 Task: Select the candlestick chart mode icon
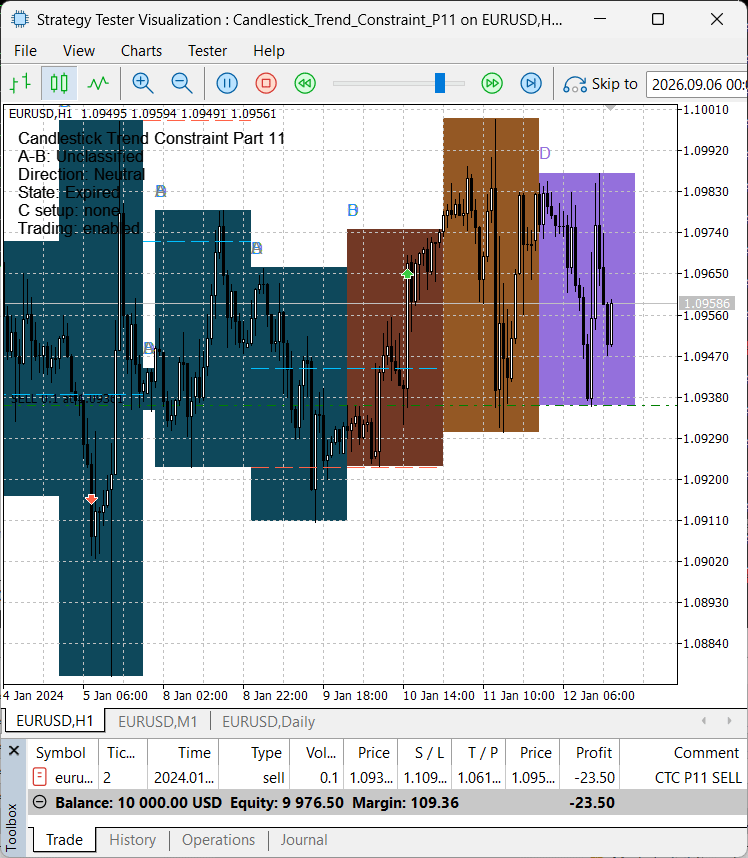[x=59, y=83]
